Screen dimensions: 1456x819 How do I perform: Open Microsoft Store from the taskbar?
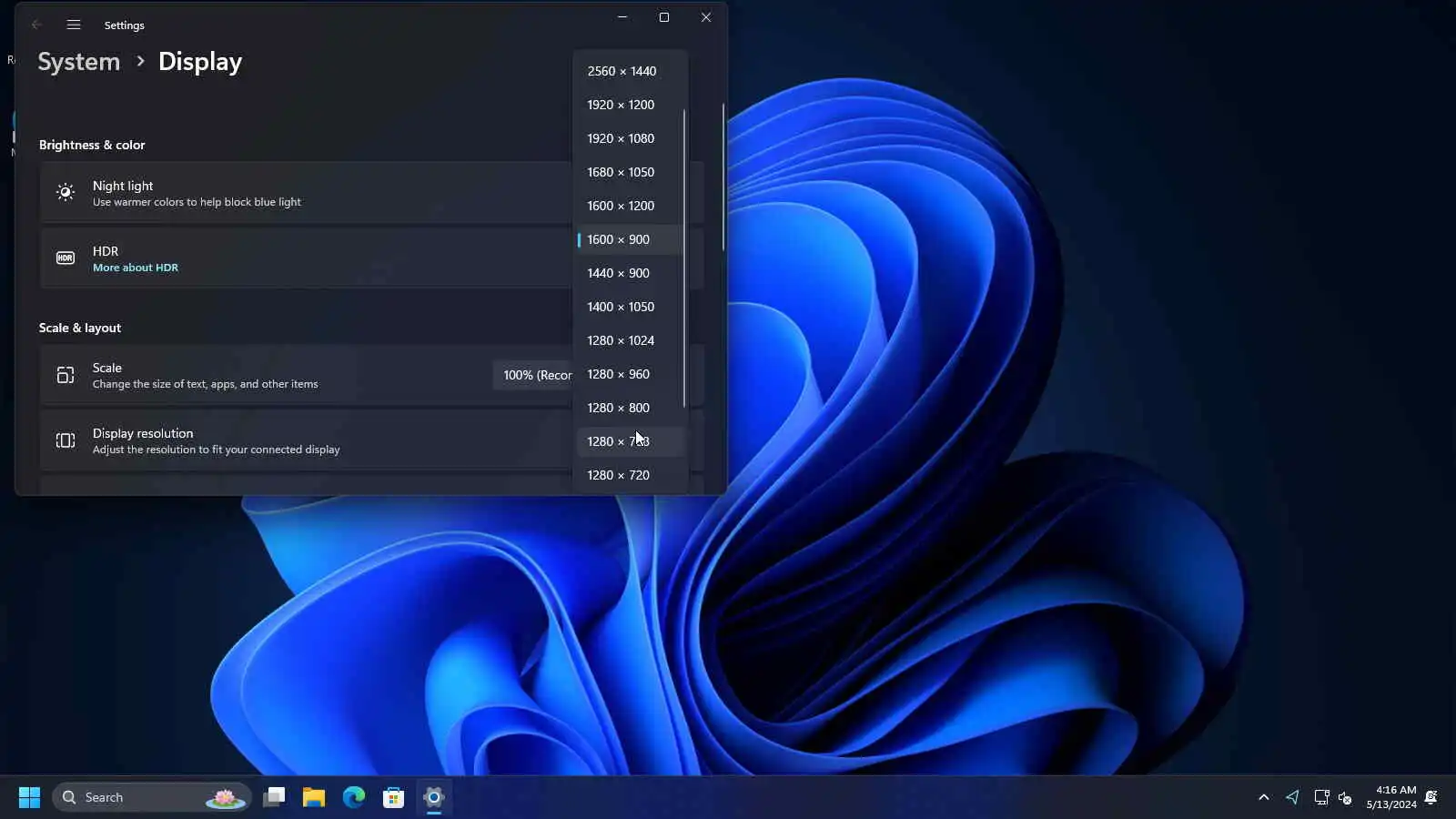coord(394,797)
